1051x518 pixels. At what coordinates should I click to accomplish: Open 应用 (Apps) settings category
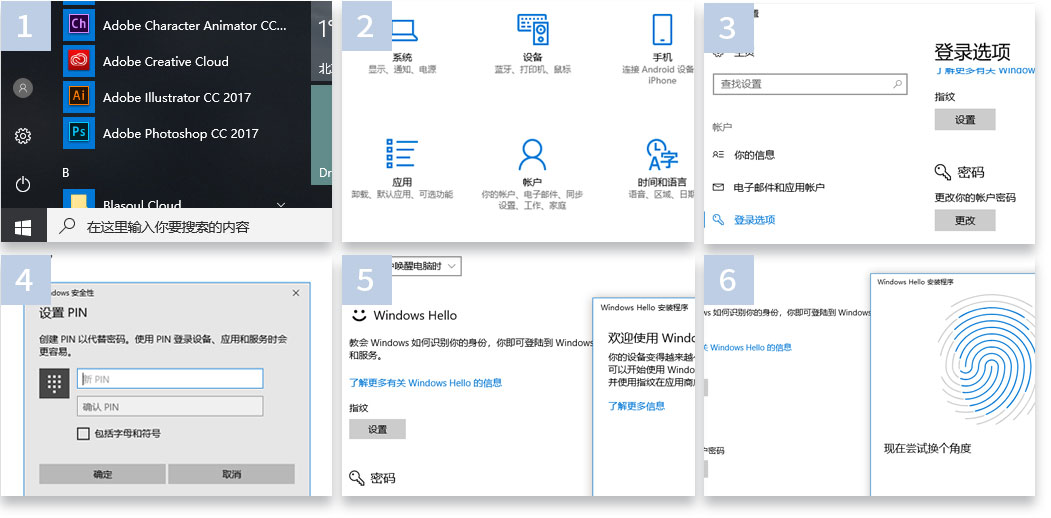(402, 169)
